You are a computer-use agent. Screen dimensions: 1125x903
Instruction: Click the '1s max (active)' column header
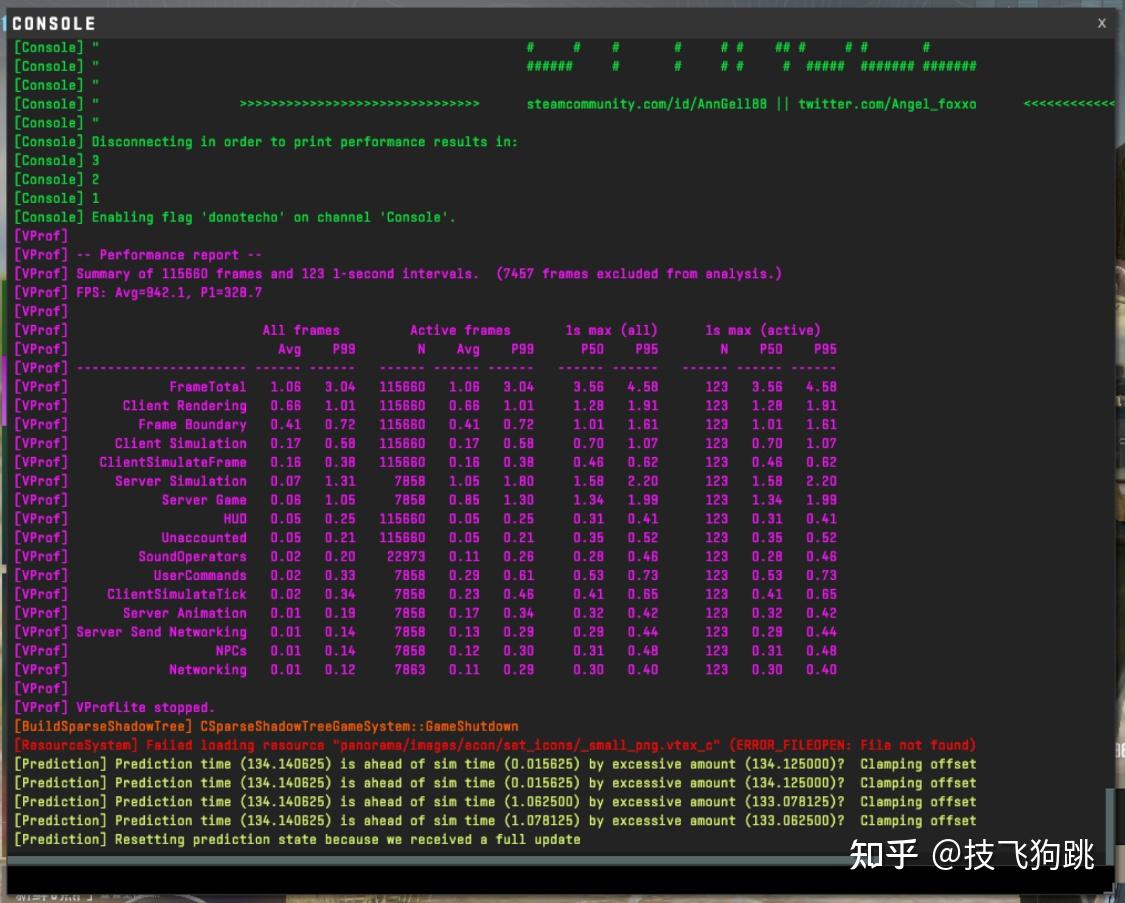[762, 330]
